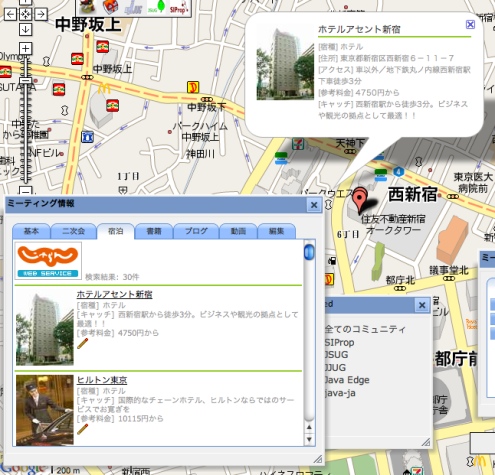Click resize grip of community list window
This screenshot has height=475, width=495.
pos(426,442)
